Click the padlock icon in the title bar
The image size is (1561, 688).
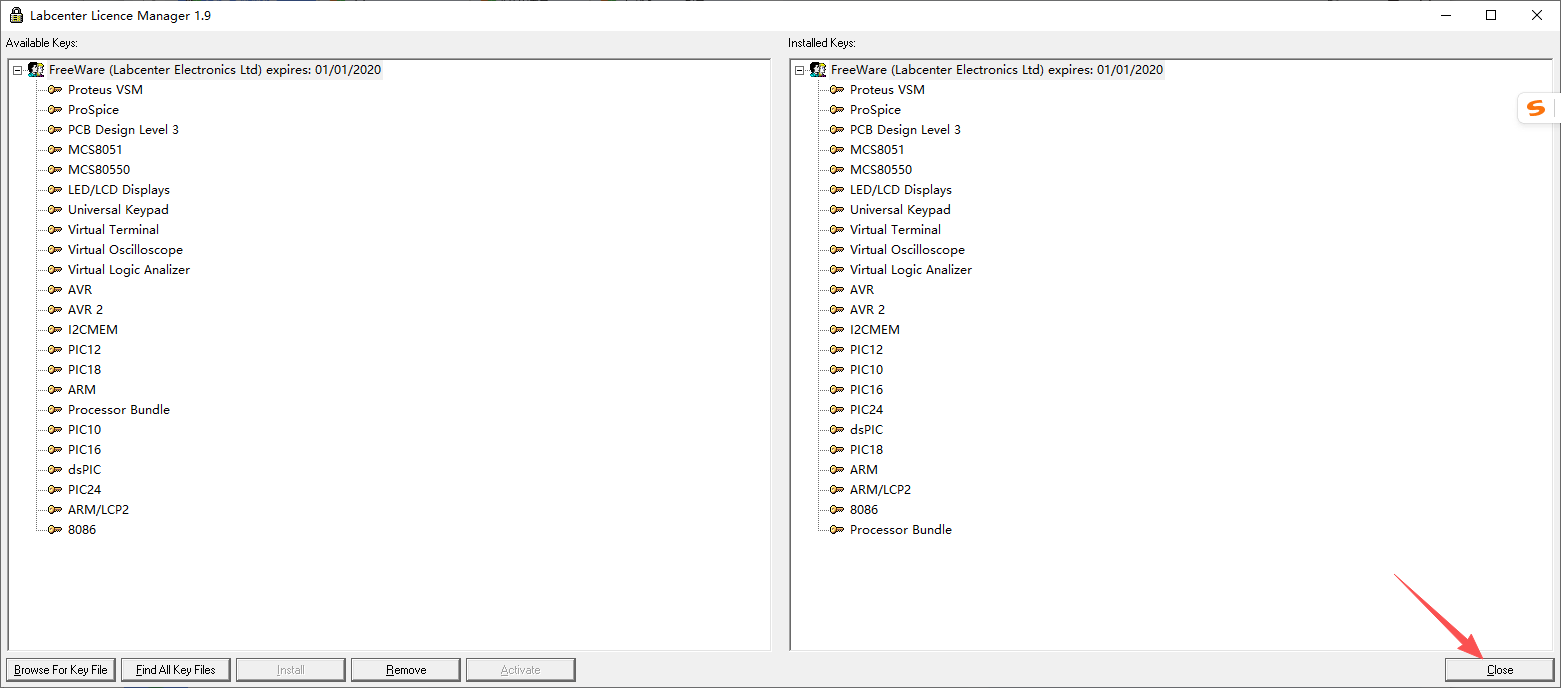coord(15,15)
